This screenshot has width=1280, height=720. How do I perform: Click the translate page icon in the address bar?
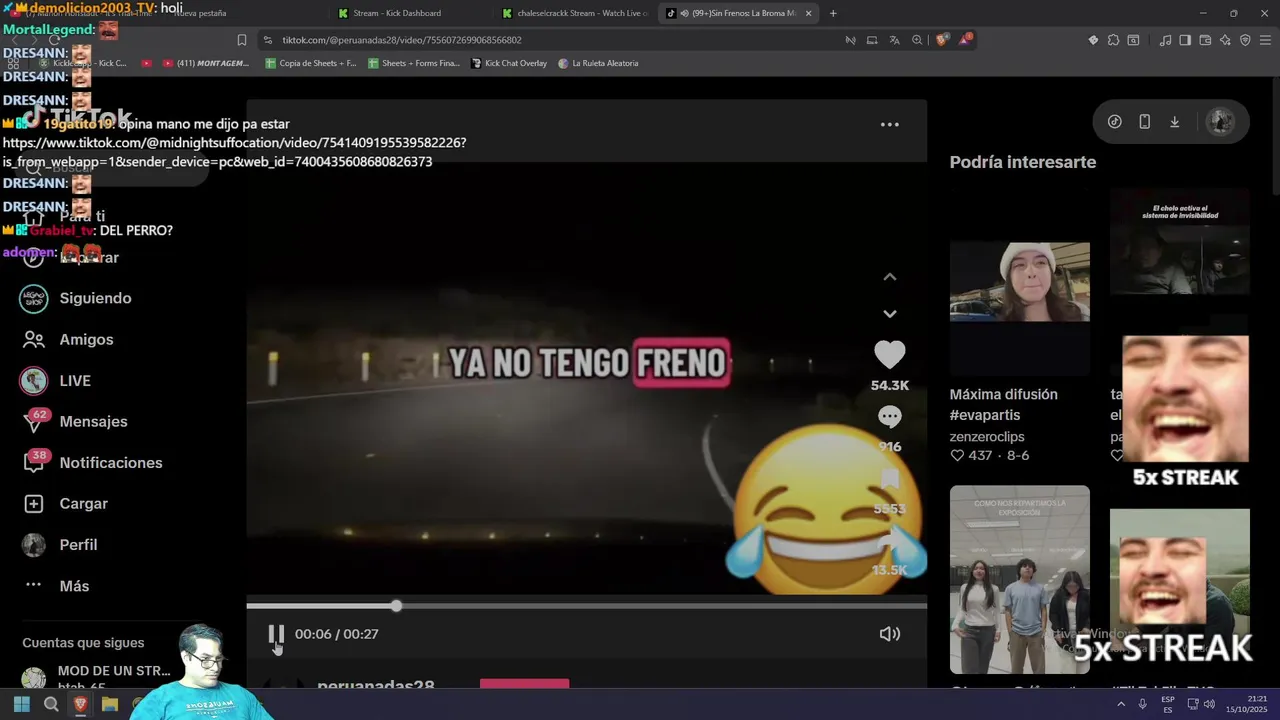[894, 40]
